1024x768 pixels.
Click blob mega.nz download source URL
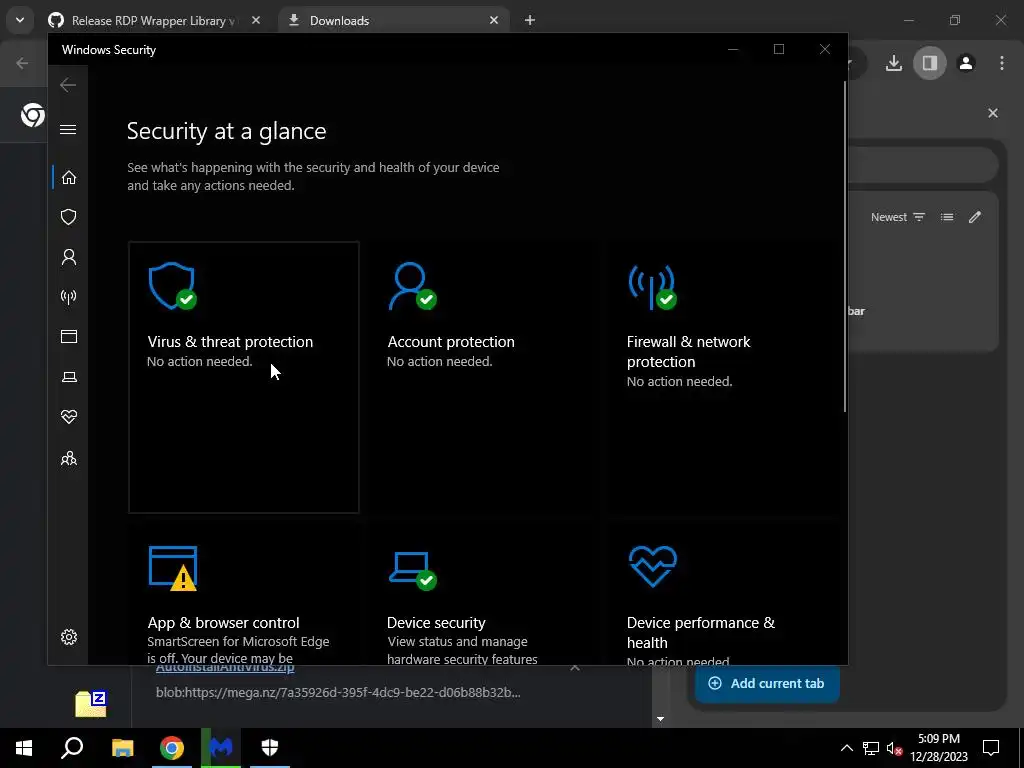(338, 692)
